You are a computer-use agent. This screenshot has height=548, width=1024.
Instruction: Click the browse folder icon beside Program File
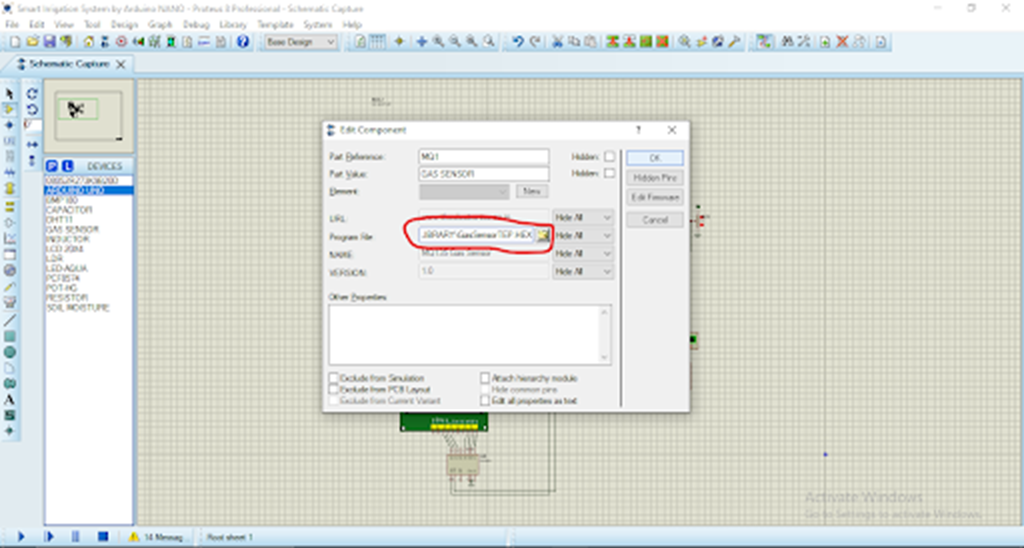coord(543,235)
